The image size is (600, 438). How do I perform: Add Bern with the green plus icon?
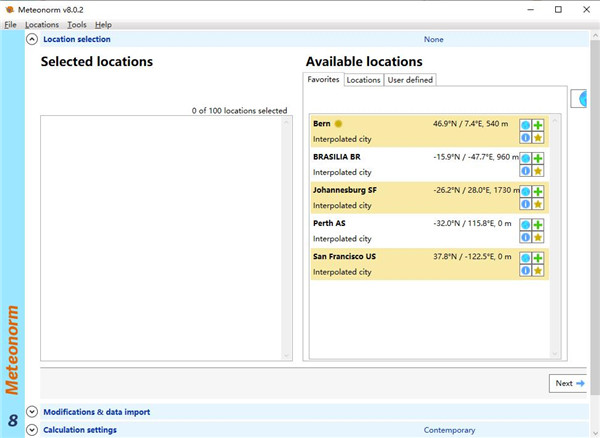(x=538, y=126)
